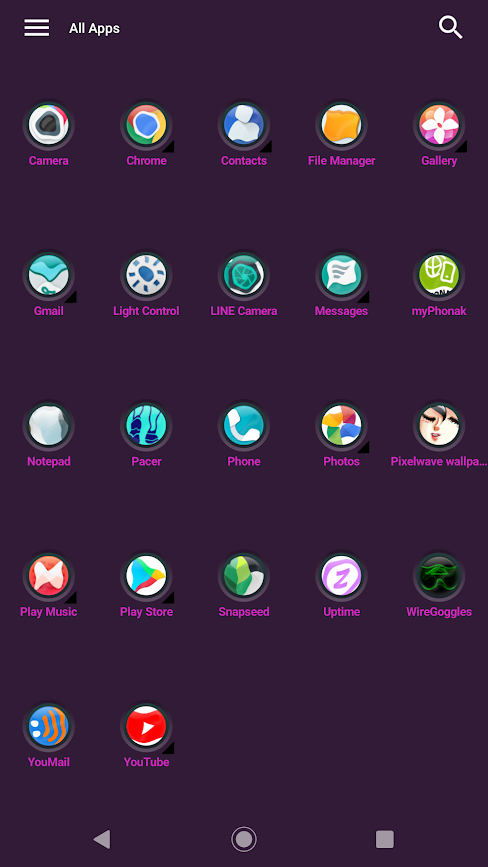Tap the Android back navigation button
This screenshot has height=867, width=488.
(x=102, y=839)
